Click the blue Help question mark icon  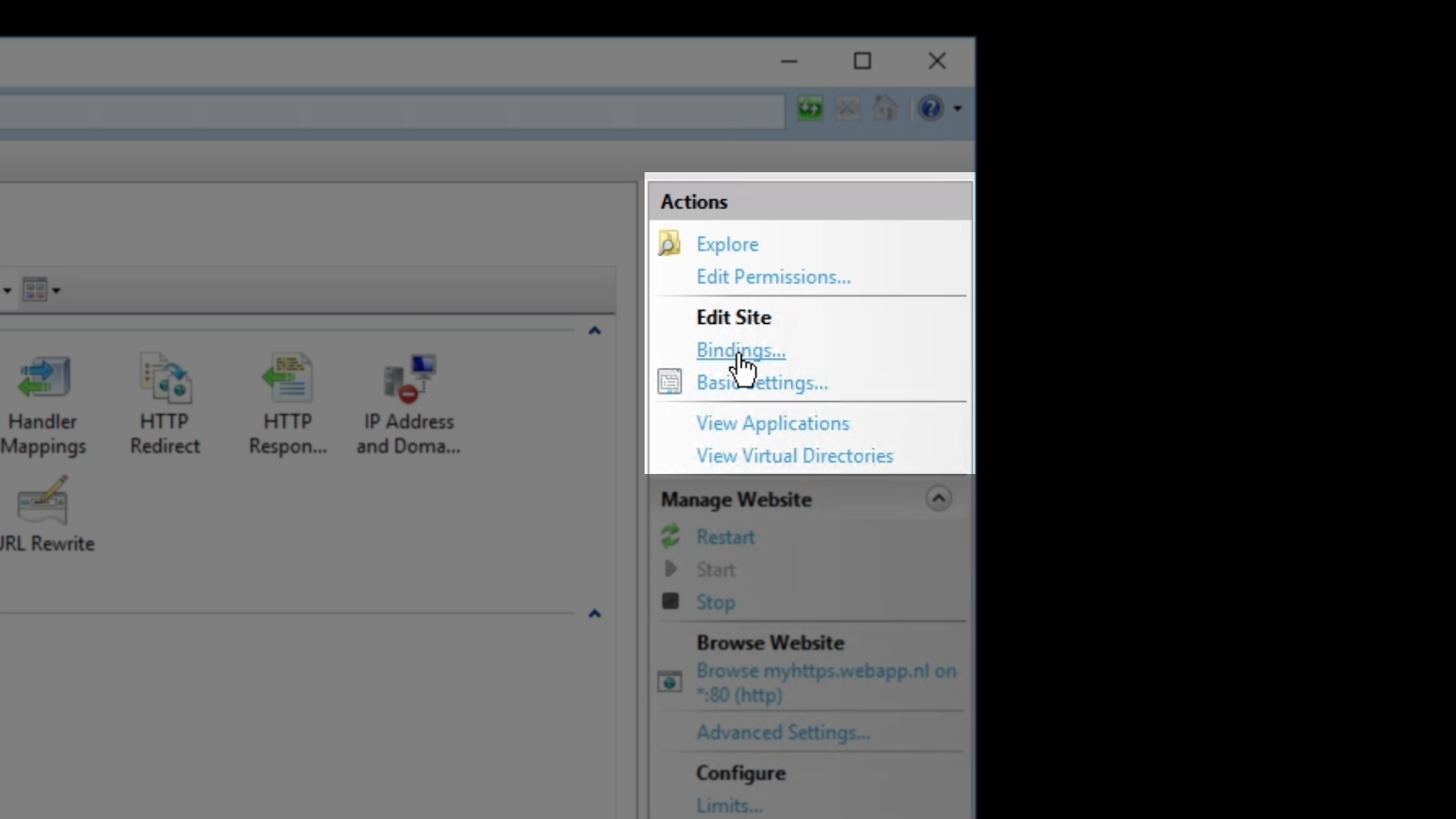930,108
